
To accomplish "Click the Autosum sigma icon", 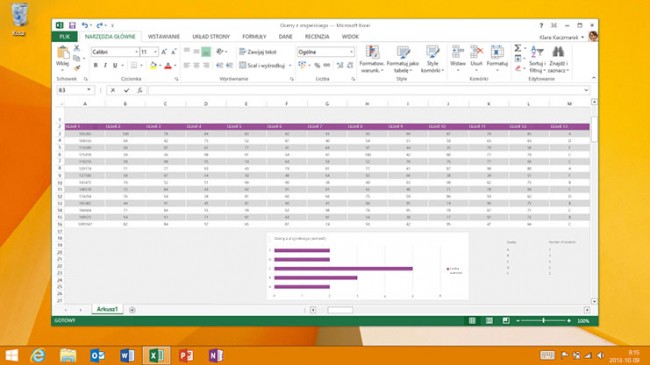I will coord(518,48).
